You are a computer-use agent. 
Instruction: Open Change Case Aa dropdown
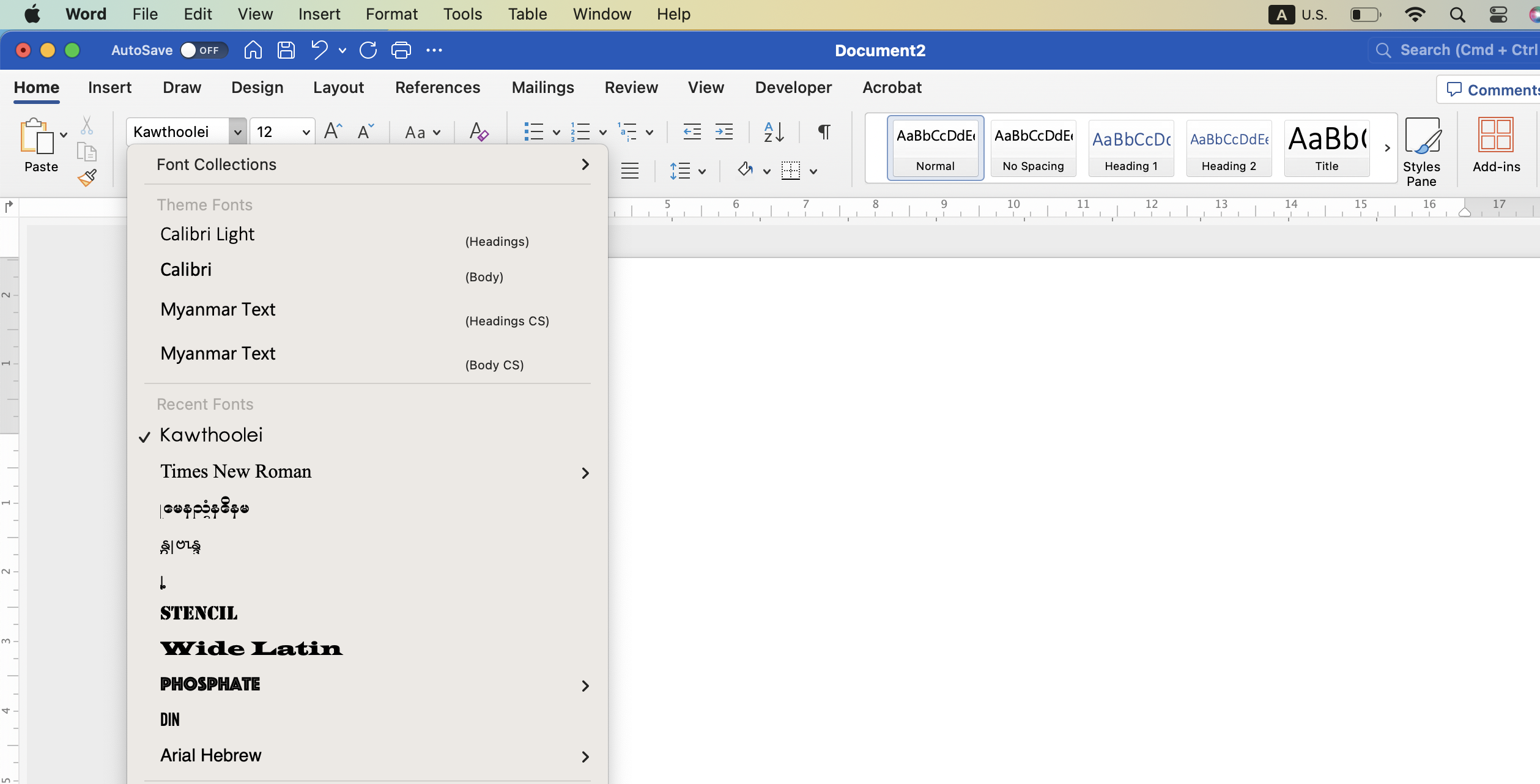pos(423,132)
